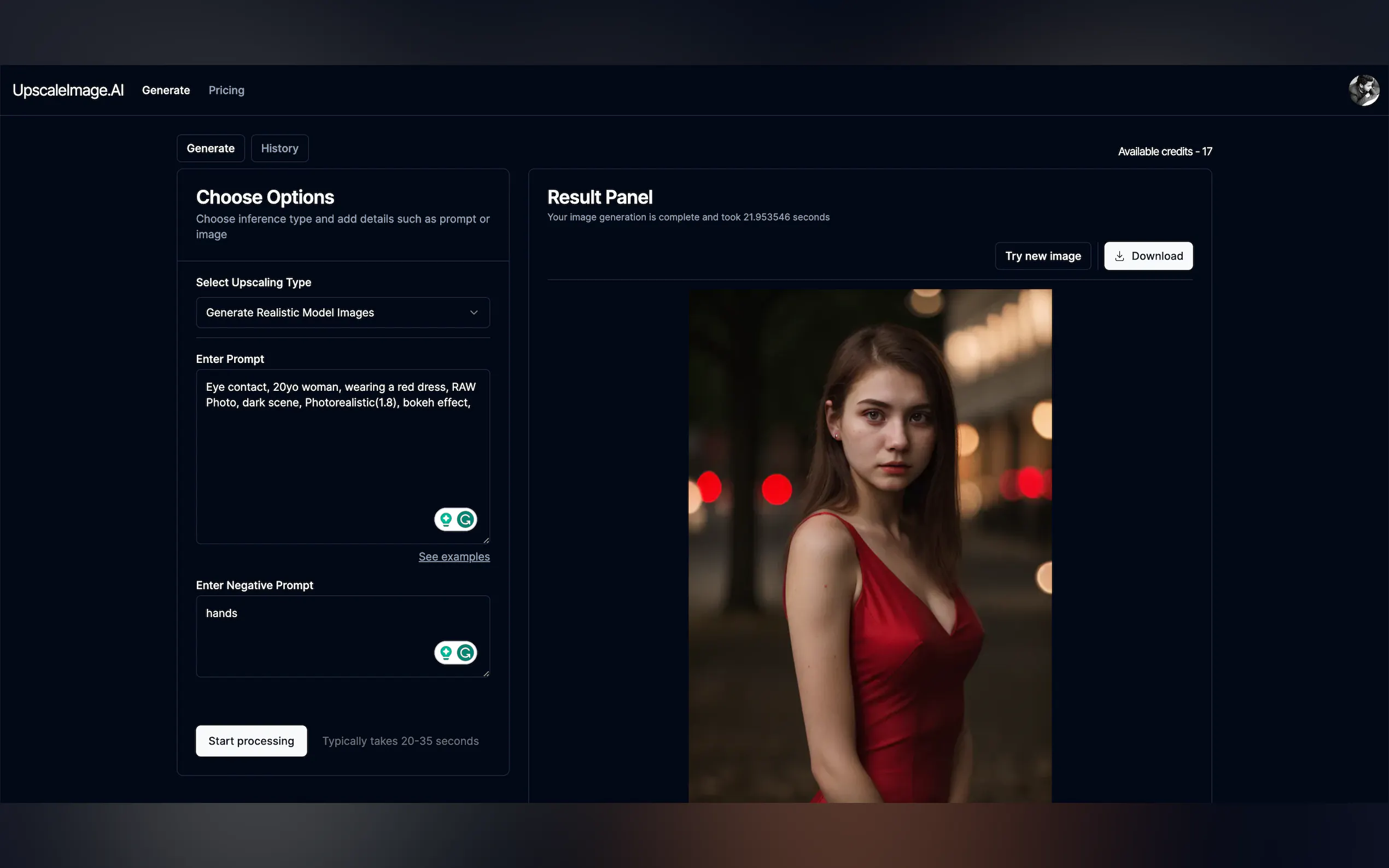This screenshot has height=868, width=1389.
Task: Click the Grammarly lightbulb icon in the prompt box
Action: (446, 519)
